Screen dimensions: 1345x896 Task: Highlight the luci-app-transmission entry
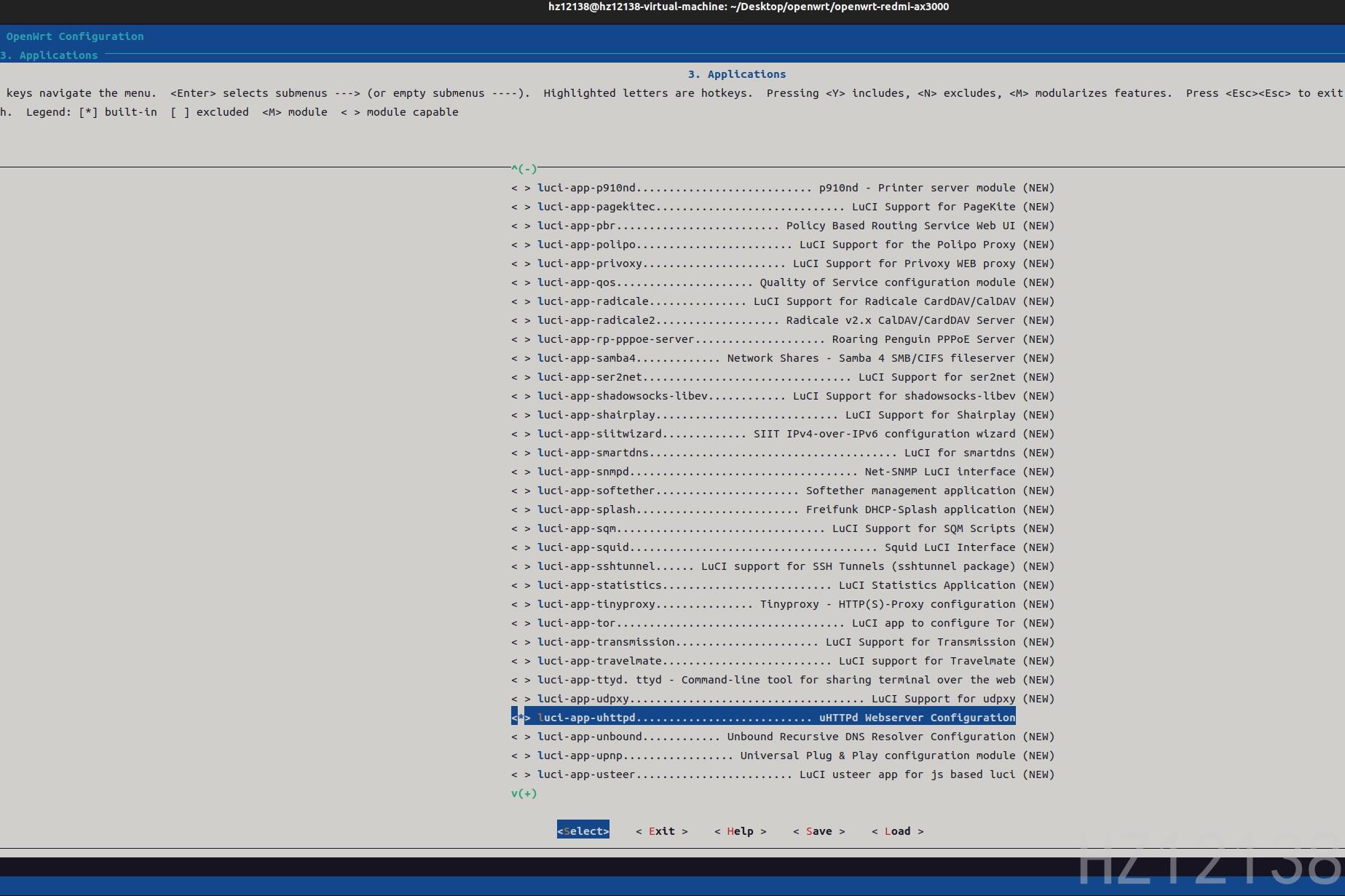tap(783, 642)
